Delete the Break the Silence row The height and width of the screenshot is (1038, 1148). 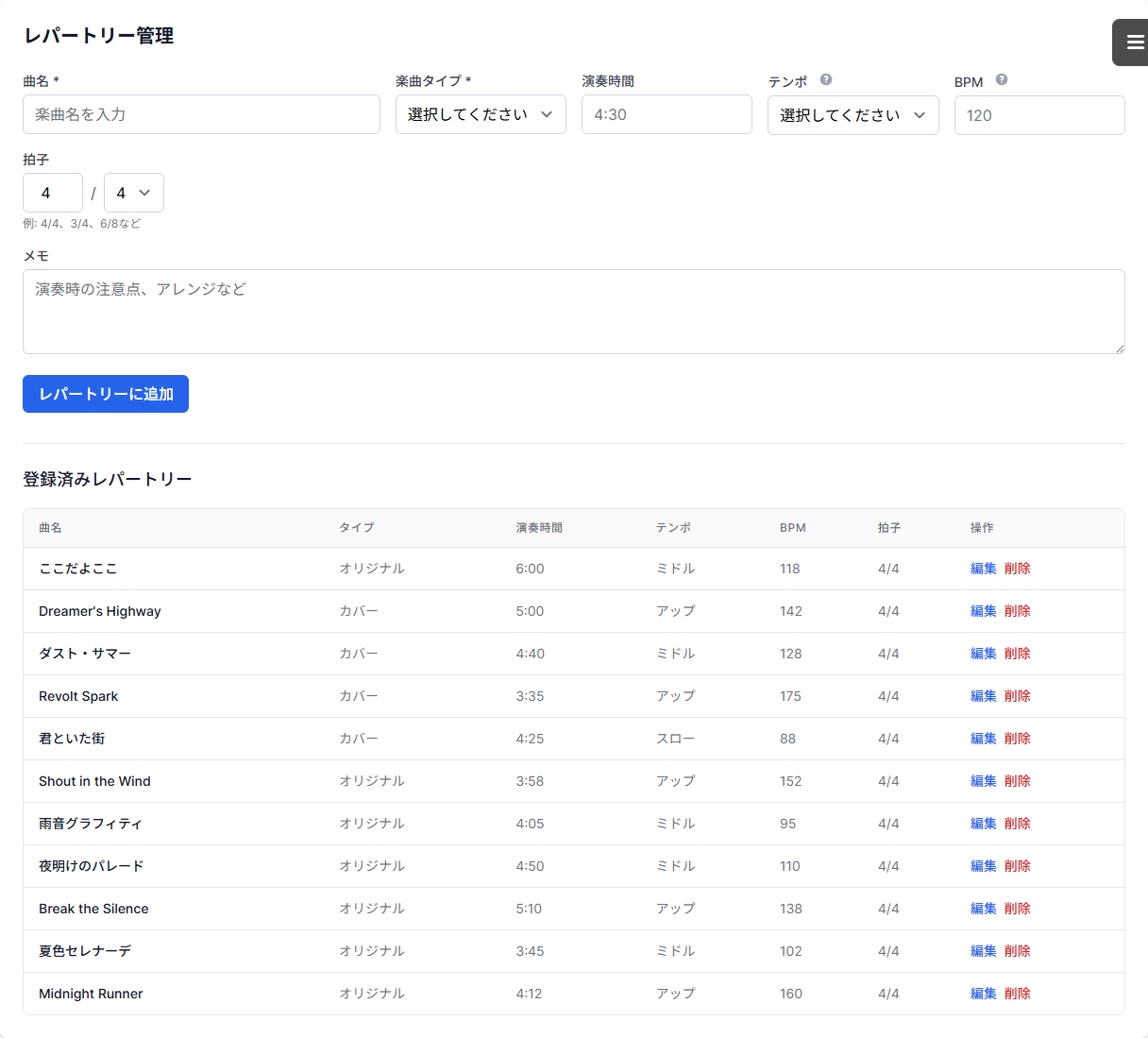[1017, 909]
